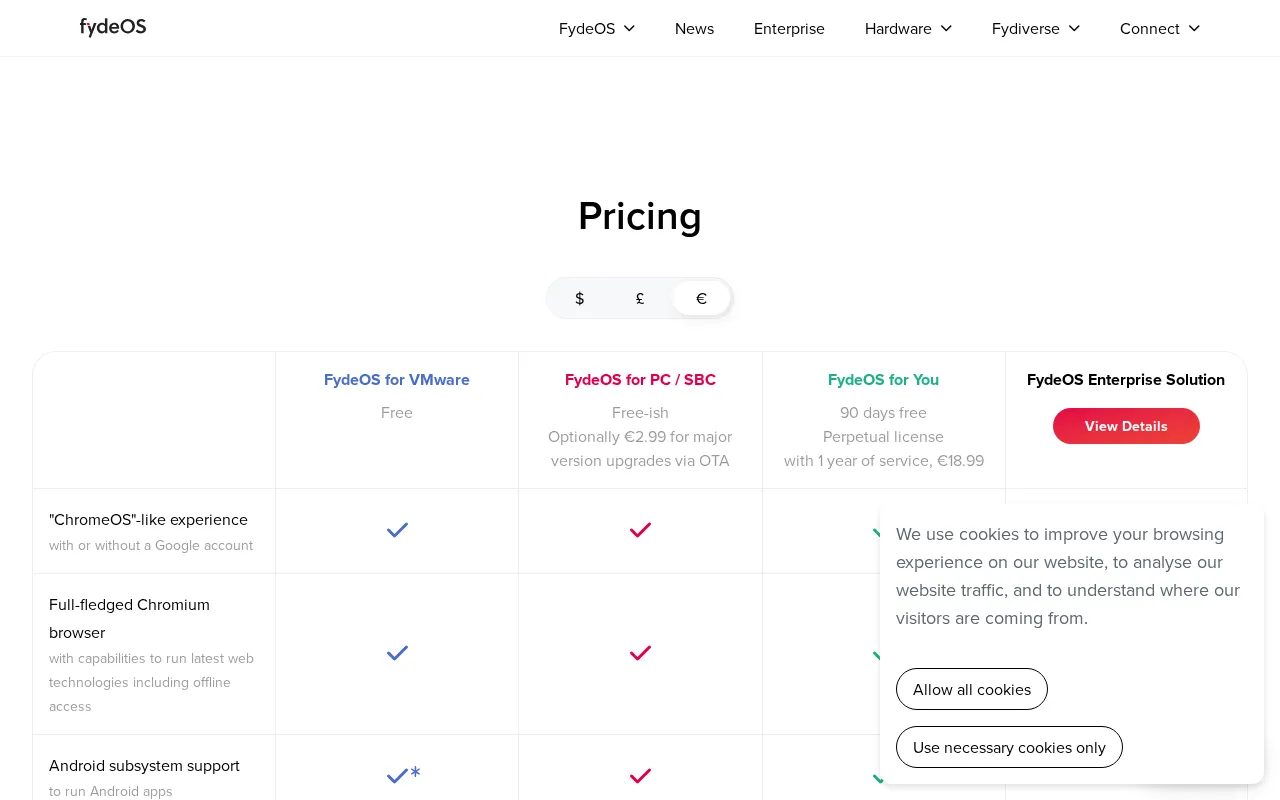Click 'Free-ish' under FydeOS for PC / SBC
Image resolution: width=1280 pixels, height=800 pixels.
point(640,413)
